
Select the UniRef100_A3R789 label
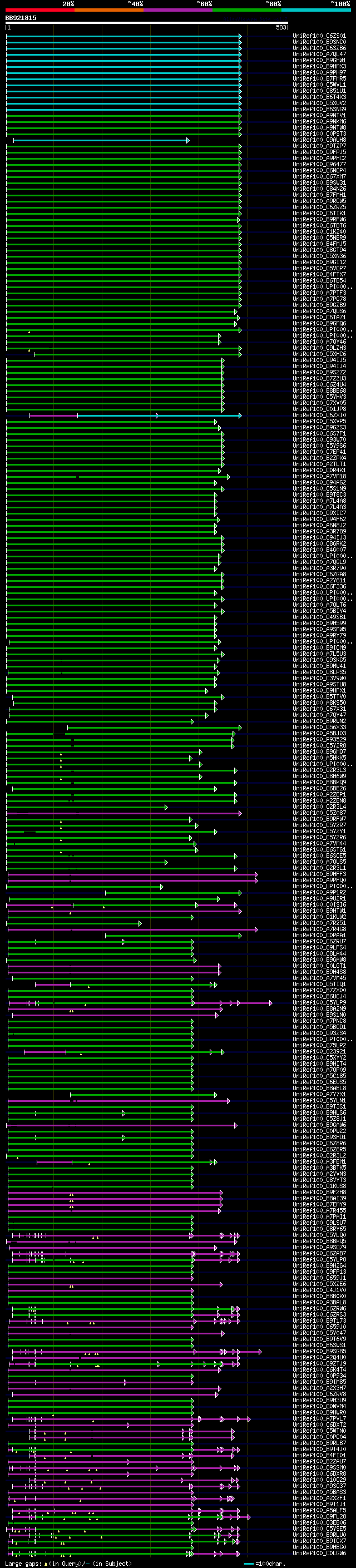pos(319,531)
